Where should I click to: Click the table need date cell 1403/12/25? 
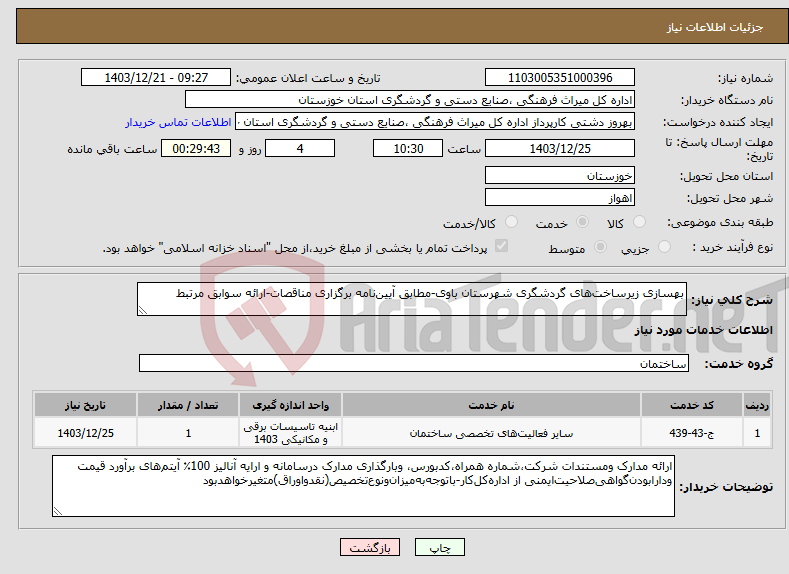tap(86, 433)
